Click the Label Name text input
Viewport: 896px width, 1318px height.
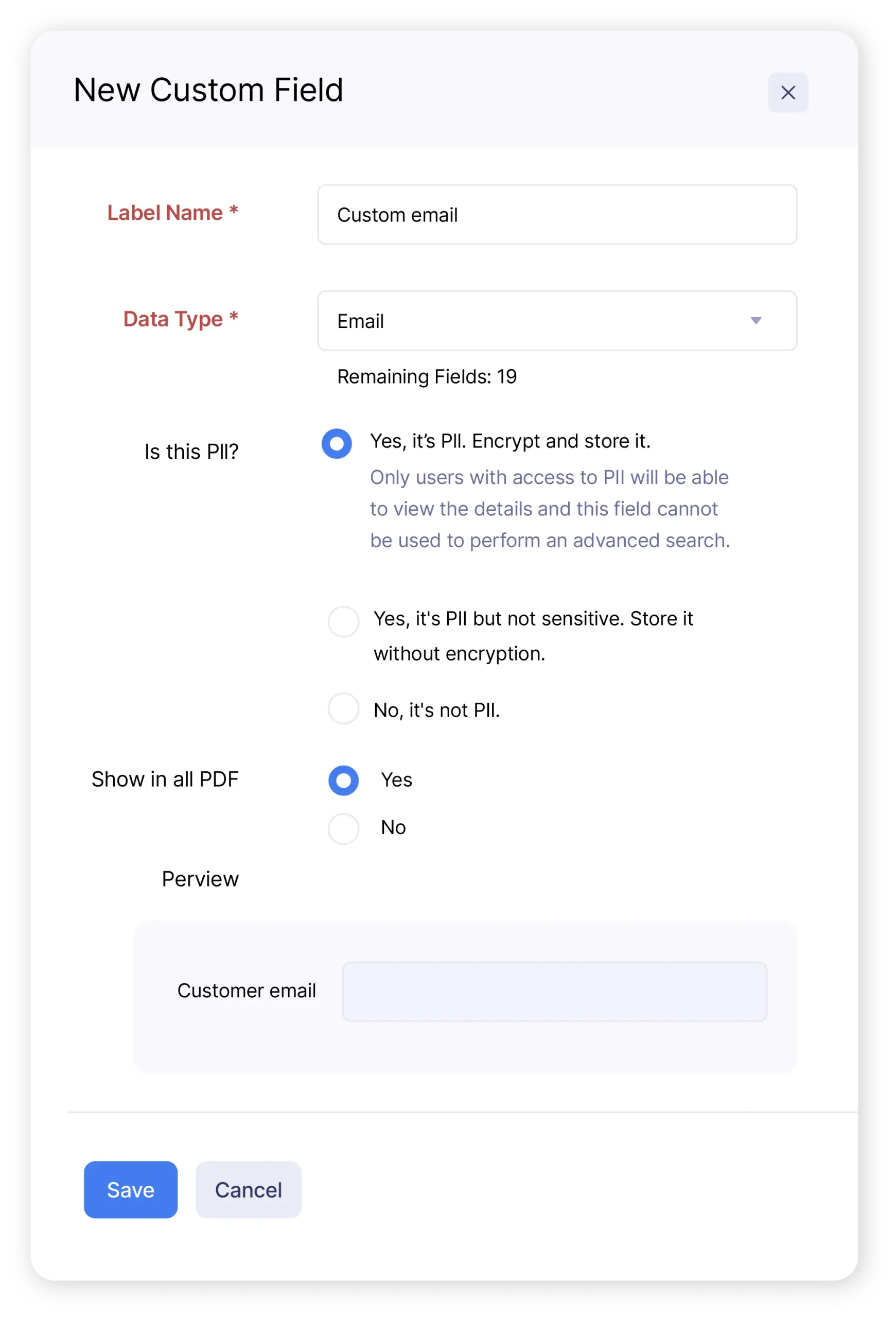(x=556, y=214)
